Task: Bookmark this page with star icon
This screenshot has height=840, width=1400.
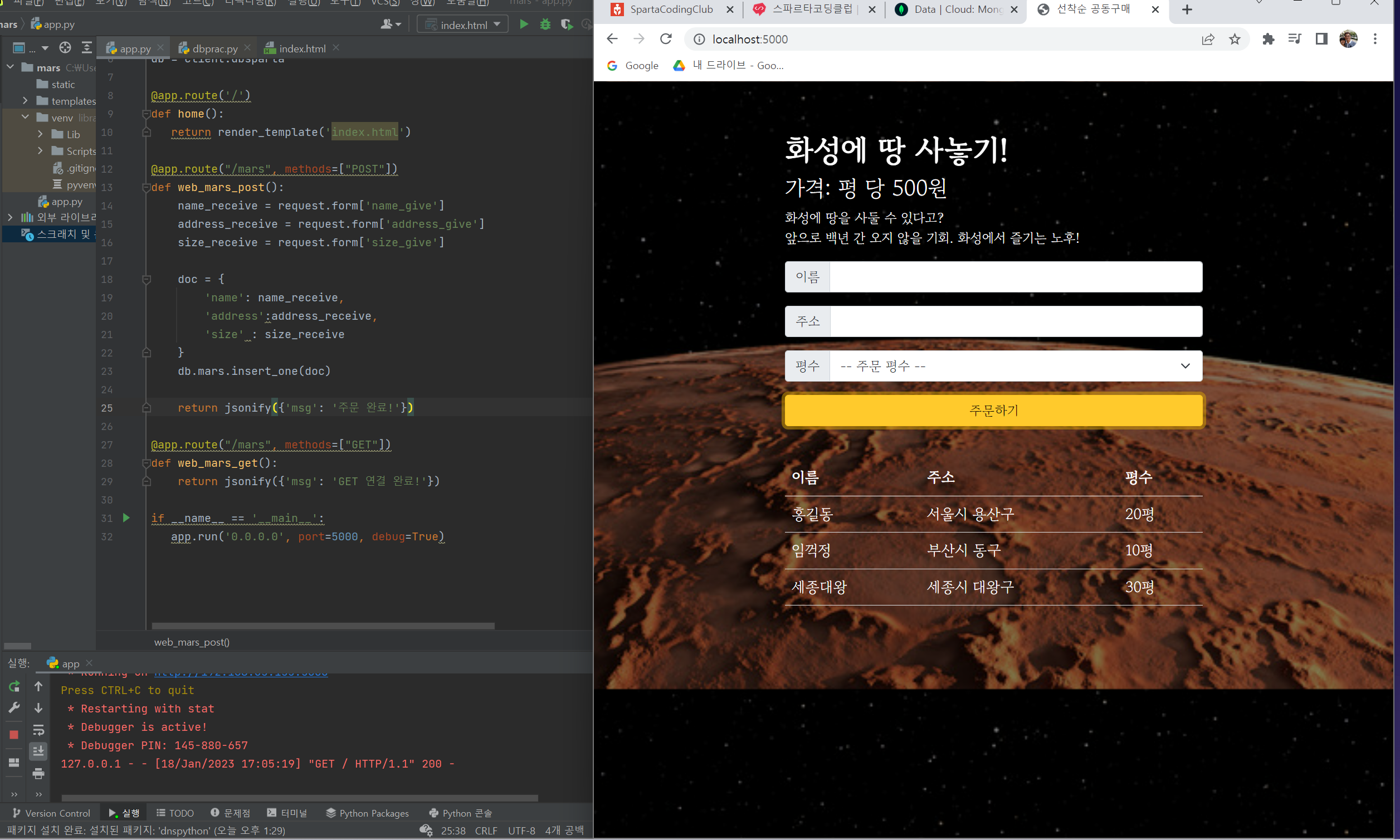Action: [1235, 38]
